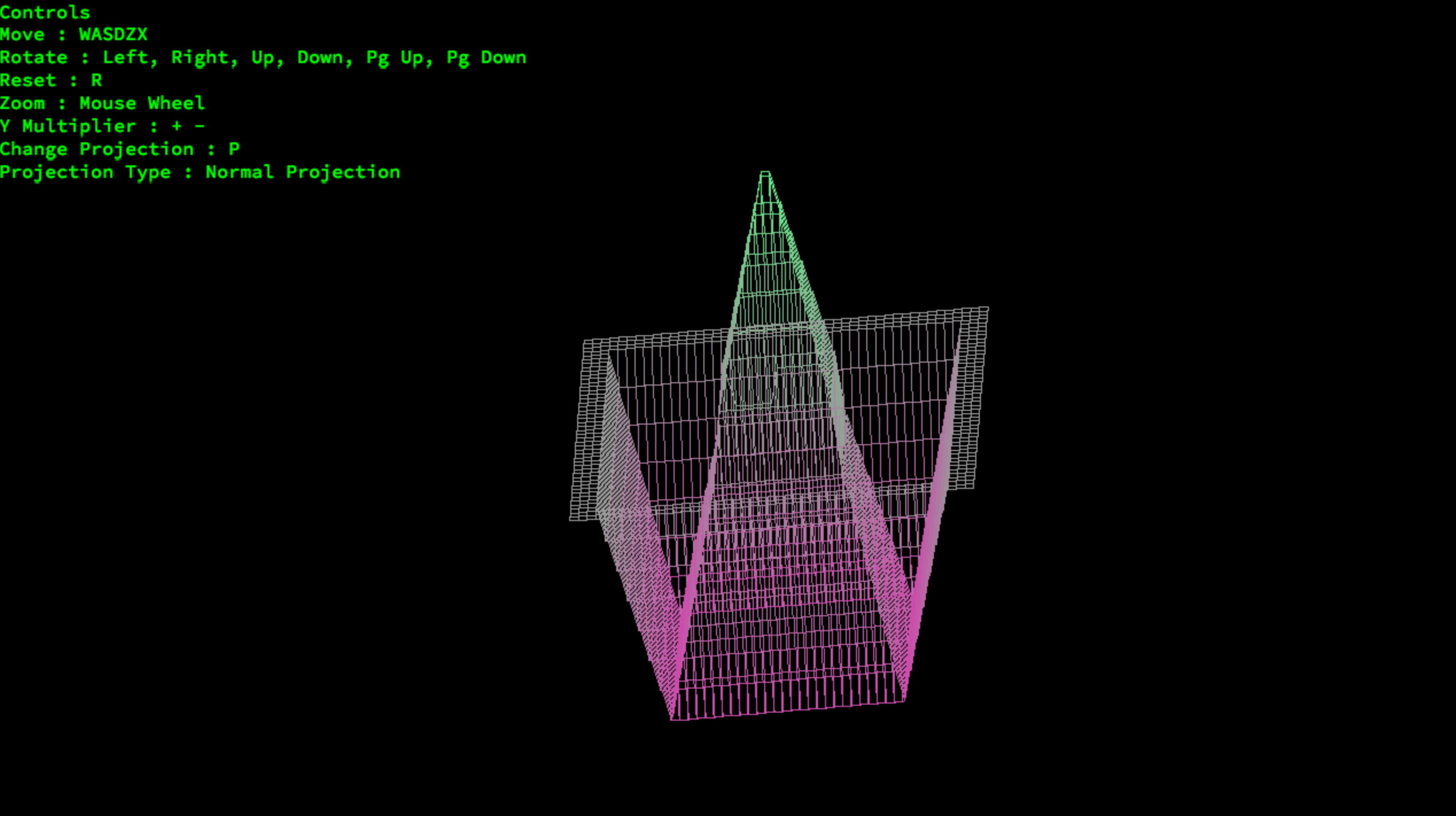Image resolution: width=1456 pixels, height=816 pixels.
Task: Click the Normal Projection value text
Action: click(302, 172)
